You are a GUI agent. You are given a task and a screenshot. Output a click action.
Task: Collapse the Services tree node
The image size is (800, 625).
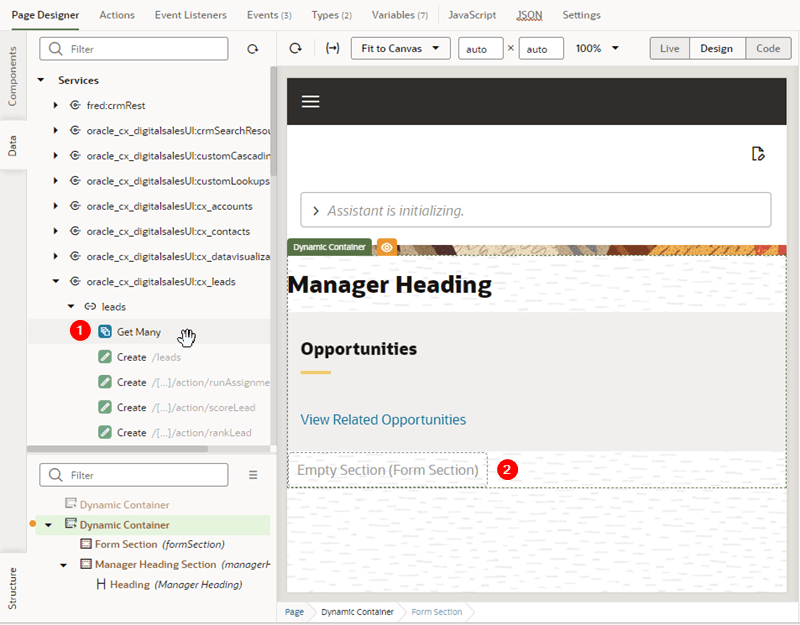(41, 80)
